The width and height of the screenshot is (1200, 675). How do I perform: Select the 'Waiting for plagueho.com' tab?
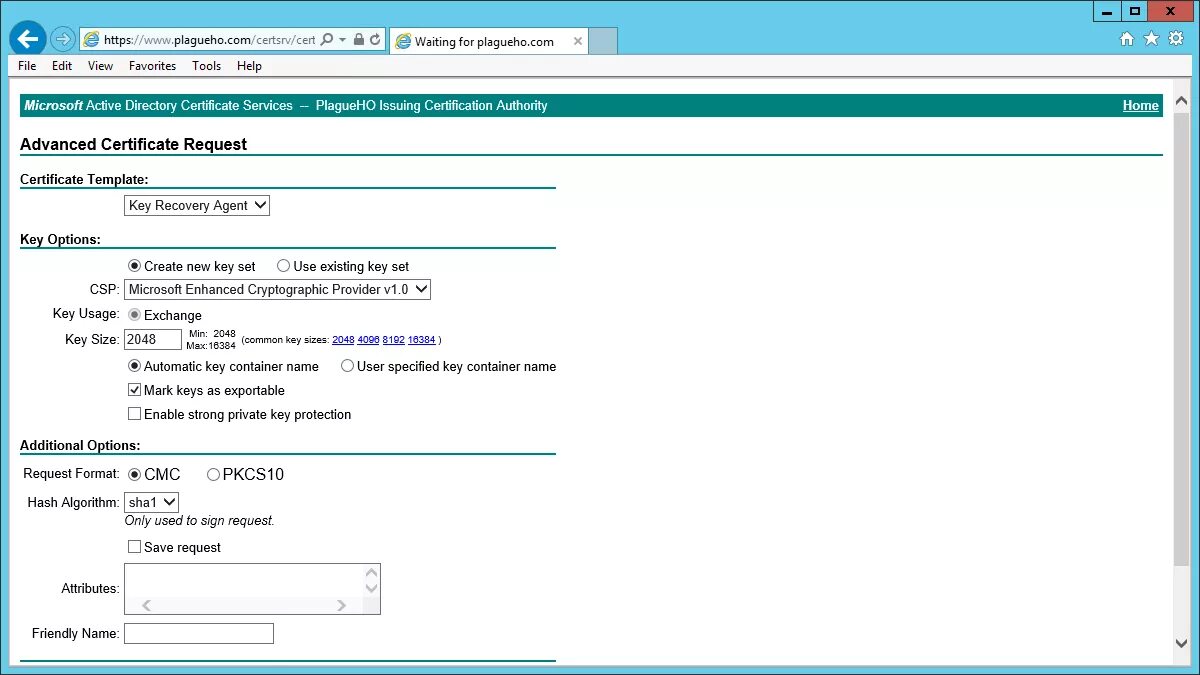tap(488, 41)
